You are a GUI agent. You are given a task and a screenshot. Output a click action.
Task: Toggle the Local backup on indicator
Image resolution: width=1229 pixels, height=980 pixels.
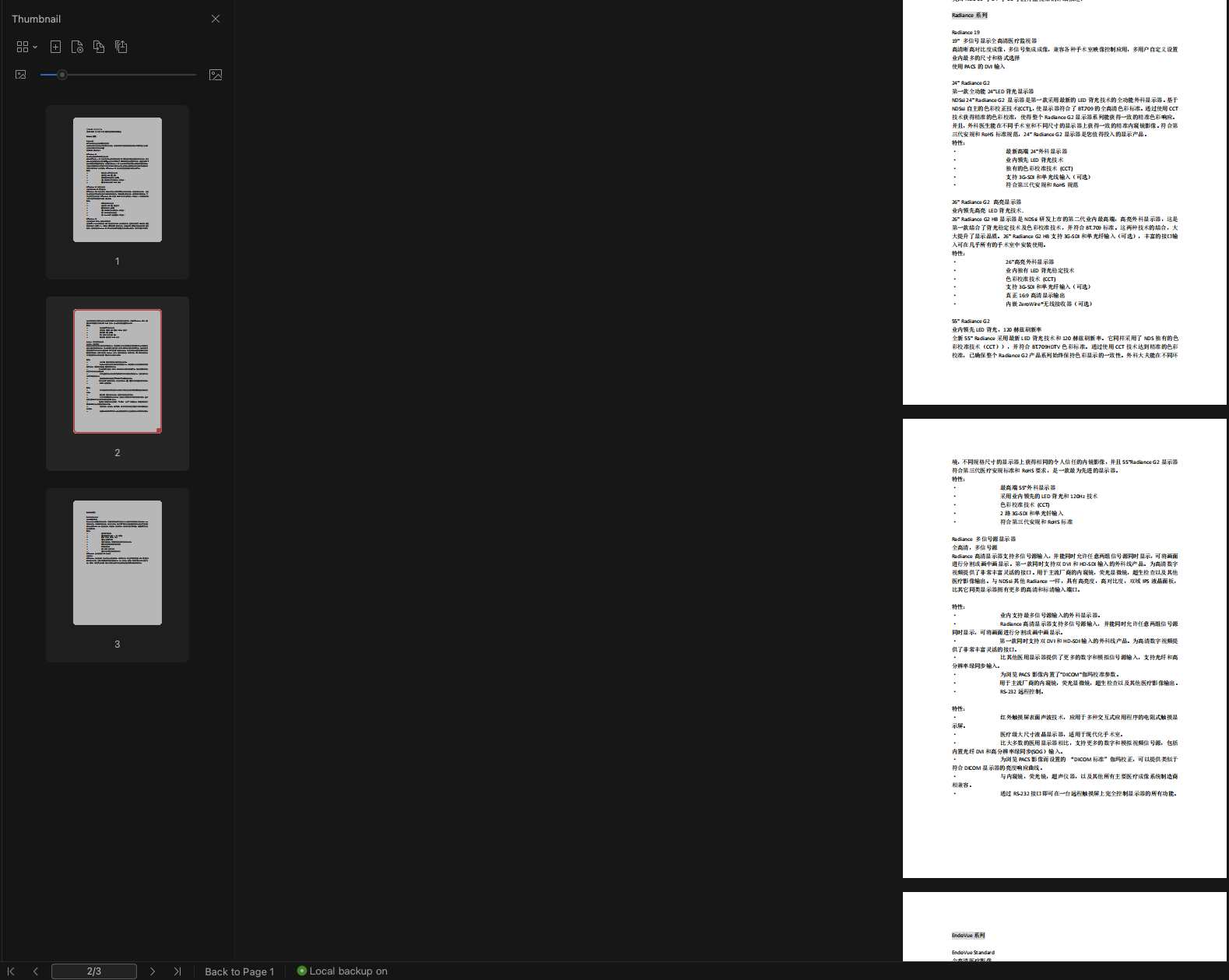342,971
